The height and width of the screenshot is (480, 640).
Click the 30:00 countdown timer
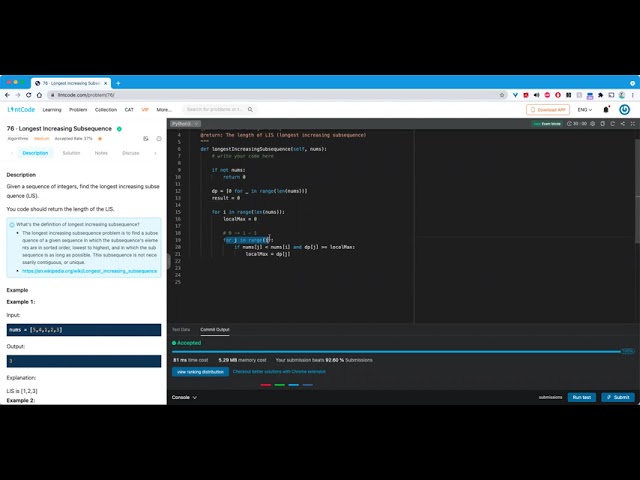(577, 124)
